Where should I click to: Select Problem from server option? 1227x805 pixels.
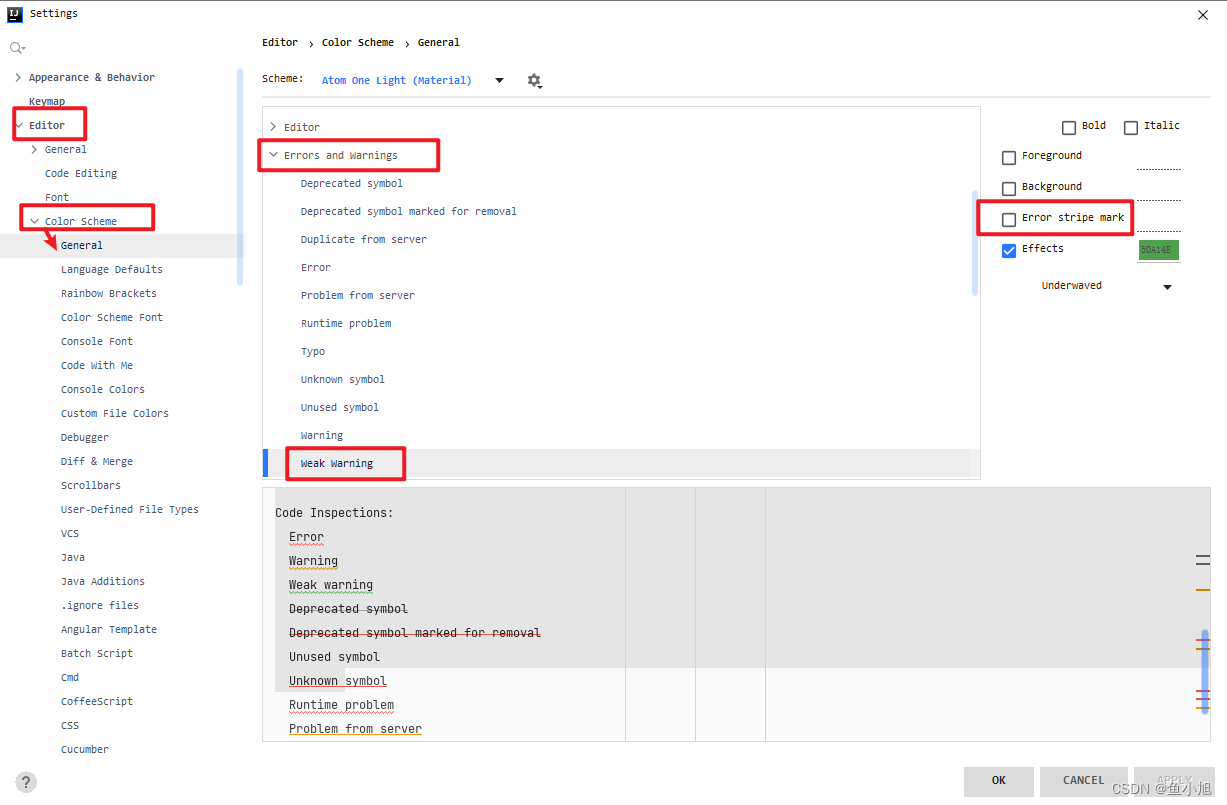coord(358,296)
